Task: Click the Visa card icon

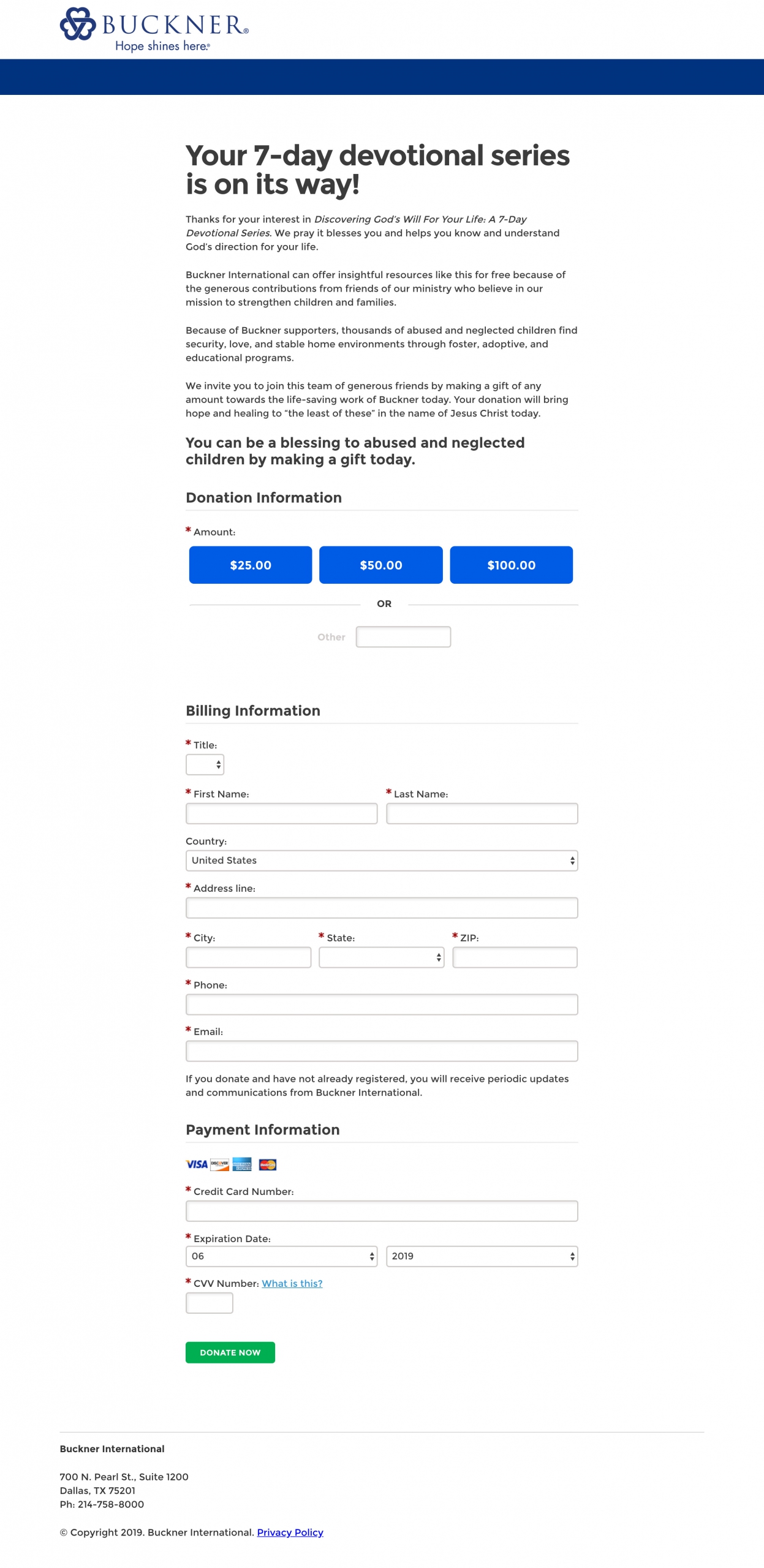Action: [197, 1164]
